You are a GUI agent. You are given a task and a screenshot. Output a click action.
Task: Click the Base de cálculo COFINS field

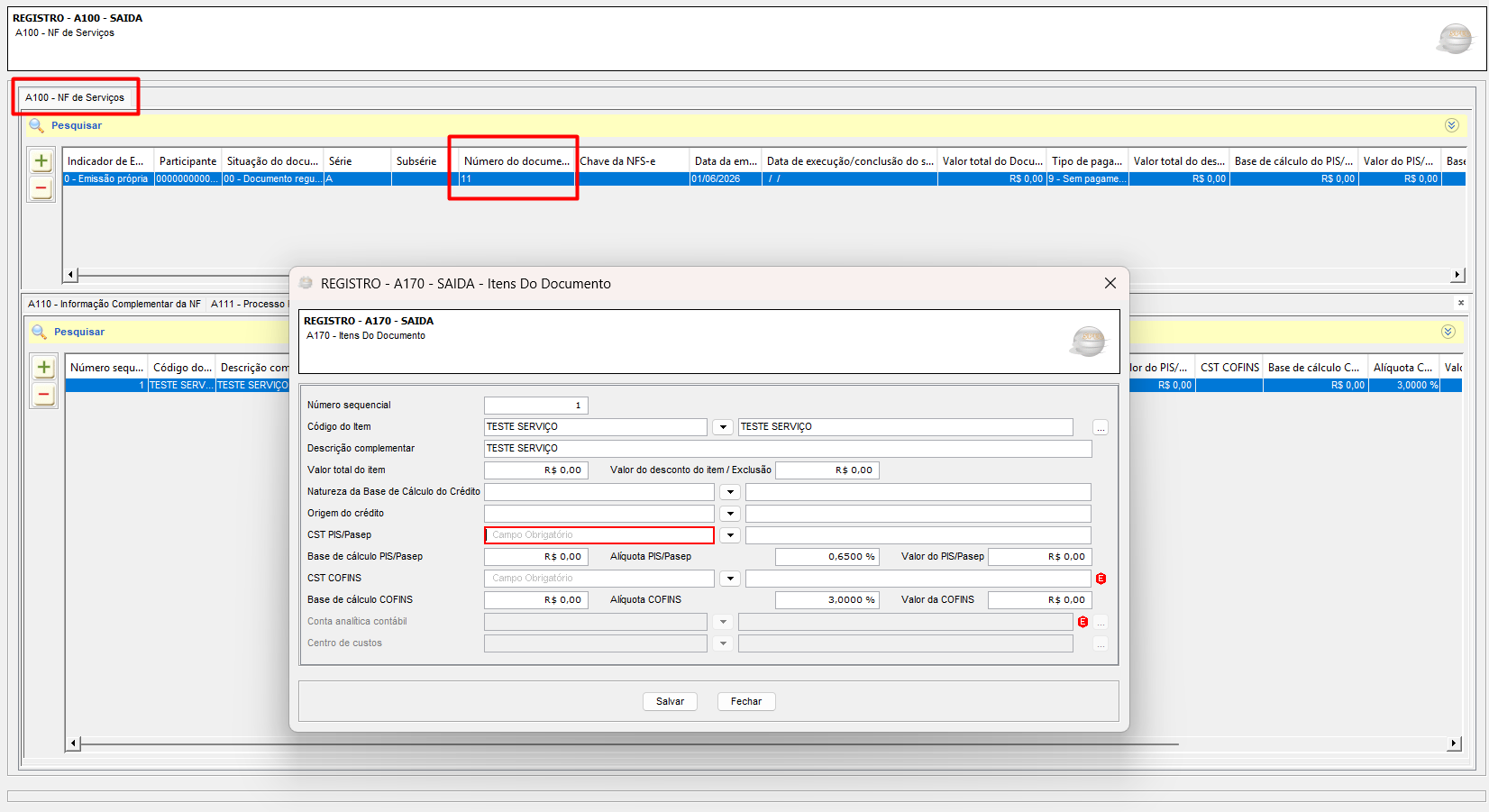point(536,600)
